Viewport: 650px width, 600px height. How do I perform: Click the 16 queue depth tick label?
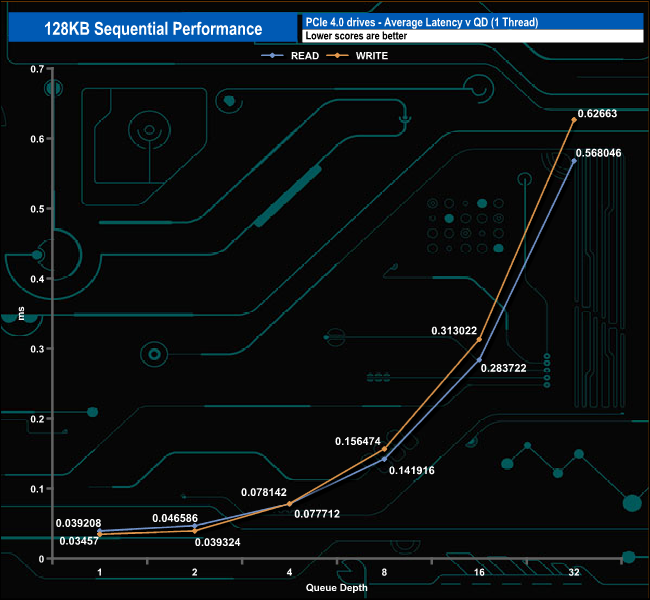pyautogui.click(x=479, y=572)
